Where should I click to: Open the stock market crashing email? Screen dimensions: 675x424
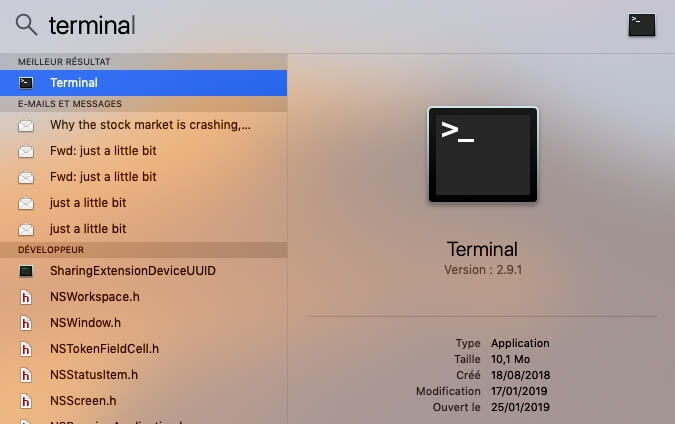(x=143, y=125)
